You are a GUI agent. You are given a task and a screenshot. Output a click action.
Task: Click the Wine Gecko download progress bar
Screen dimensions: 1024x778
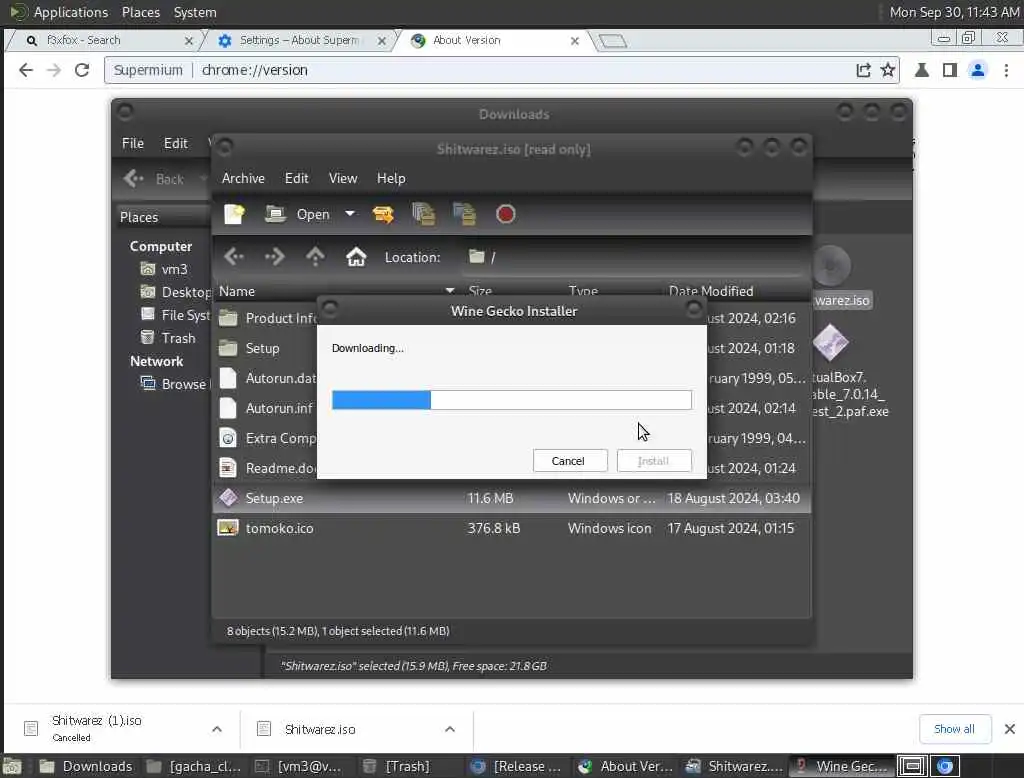[511, 400]
